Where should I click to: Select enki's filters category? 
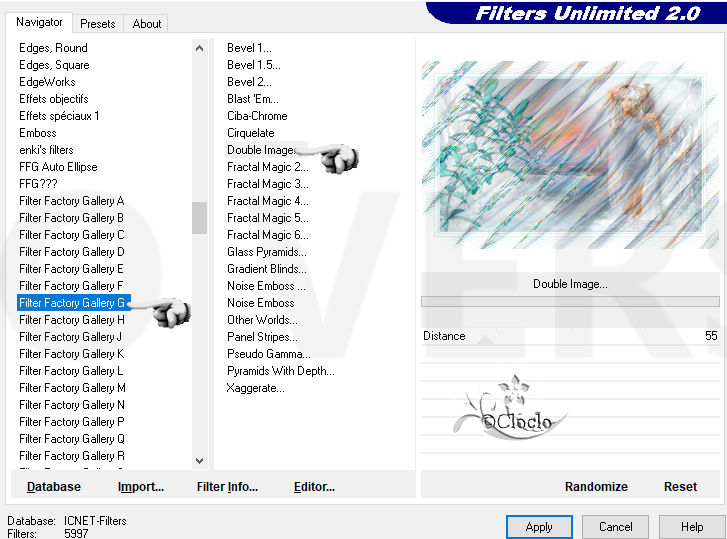[x=46, y=150]
